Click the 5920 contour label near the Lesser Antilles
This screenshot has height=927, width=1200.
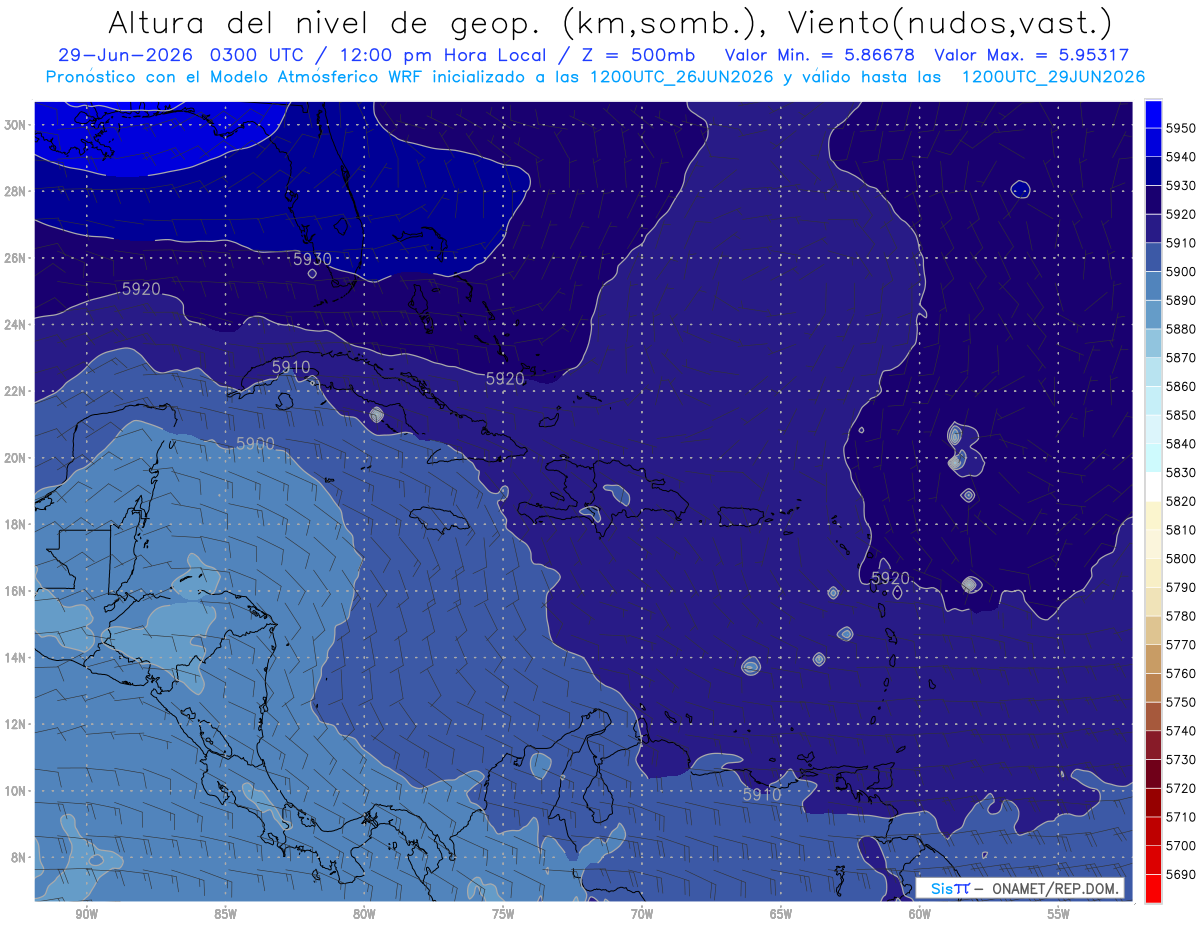(890, 579)
